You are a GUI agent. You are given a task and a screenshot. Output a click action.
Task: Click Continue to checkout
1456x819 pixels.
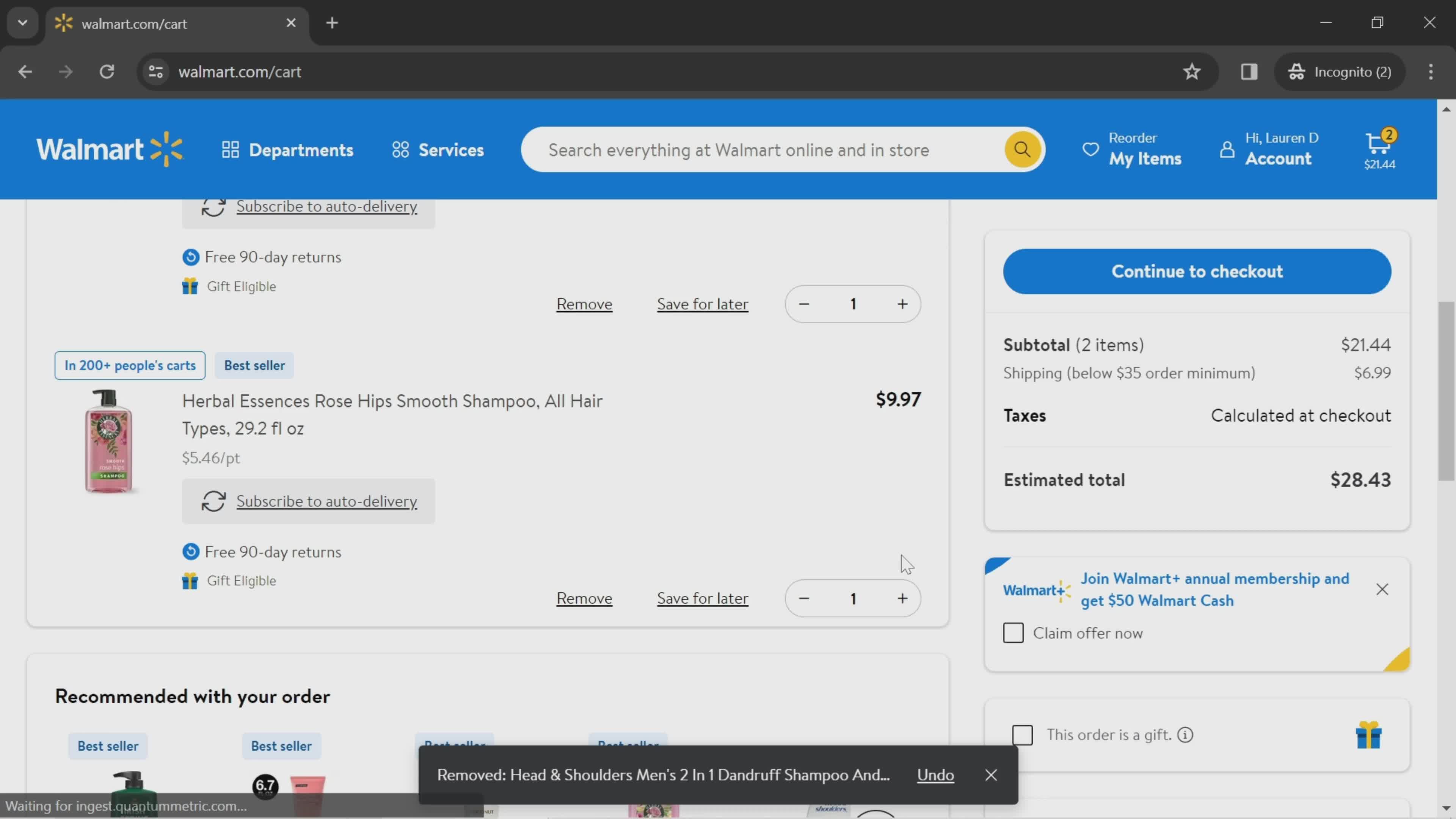click(x=1197, y=271)
